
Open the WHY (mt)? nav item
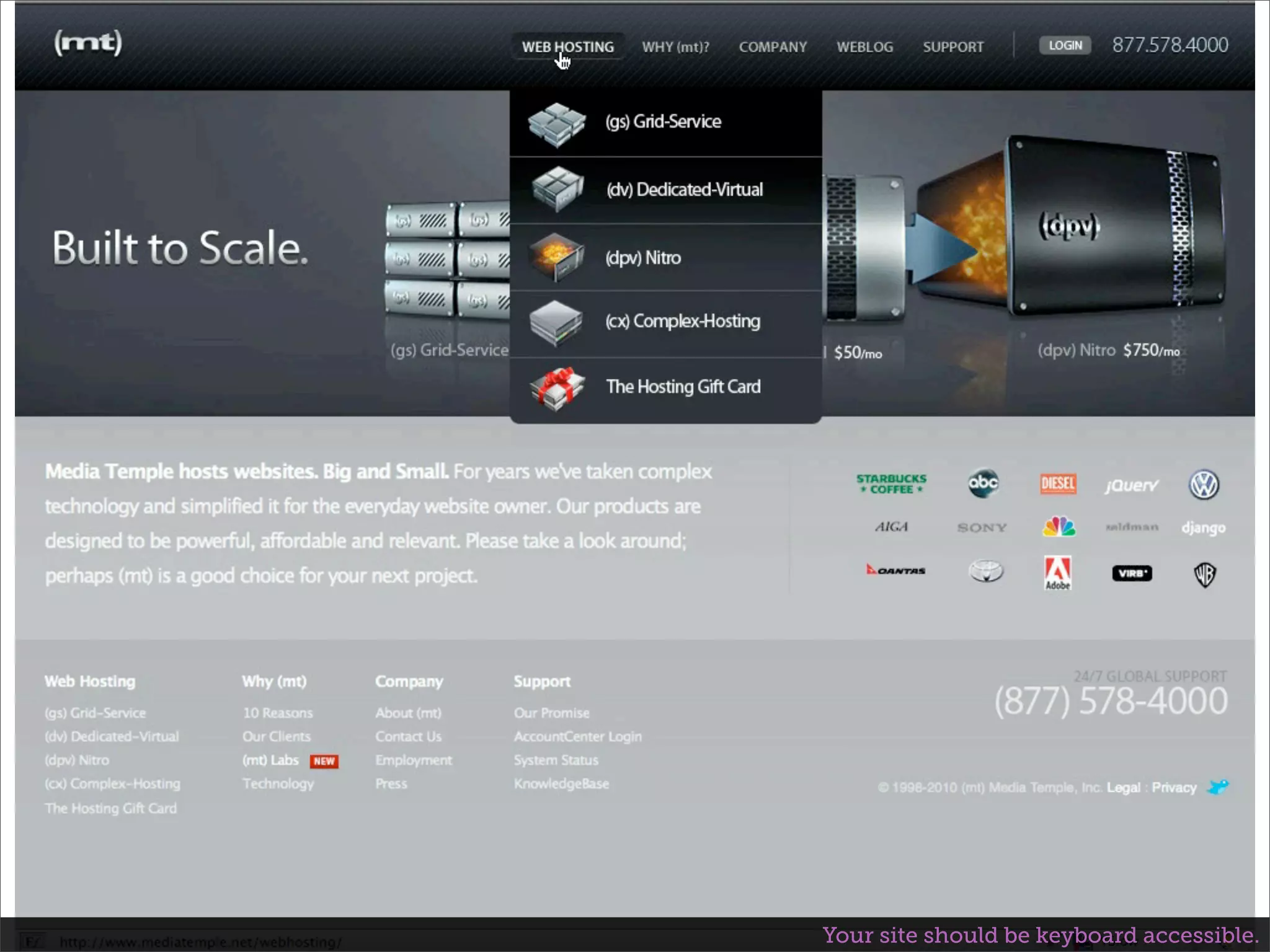[675, 47]
